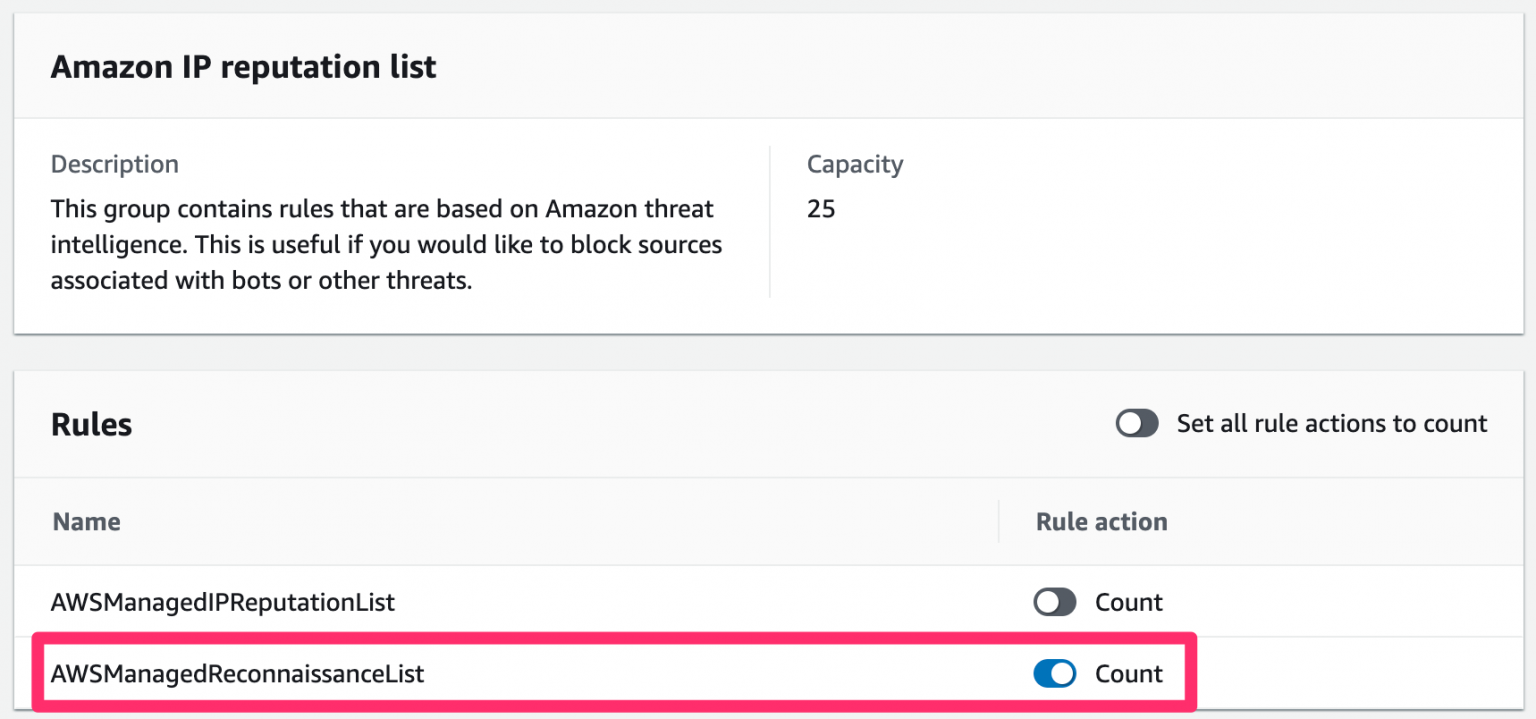Select the Capacity value 25
The image size is (1536, 719).
pyautogui.click(x=821, y=209)
